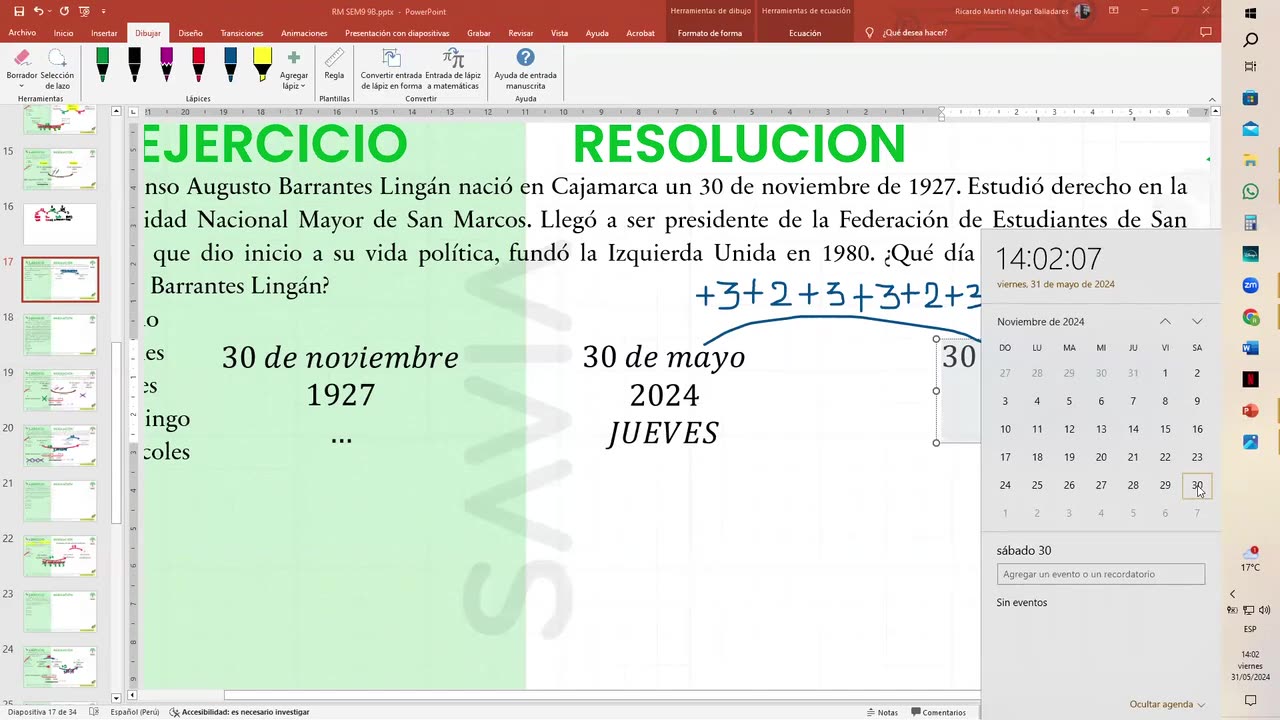Select slide 24 thumbnail

(x=60, y=667)
